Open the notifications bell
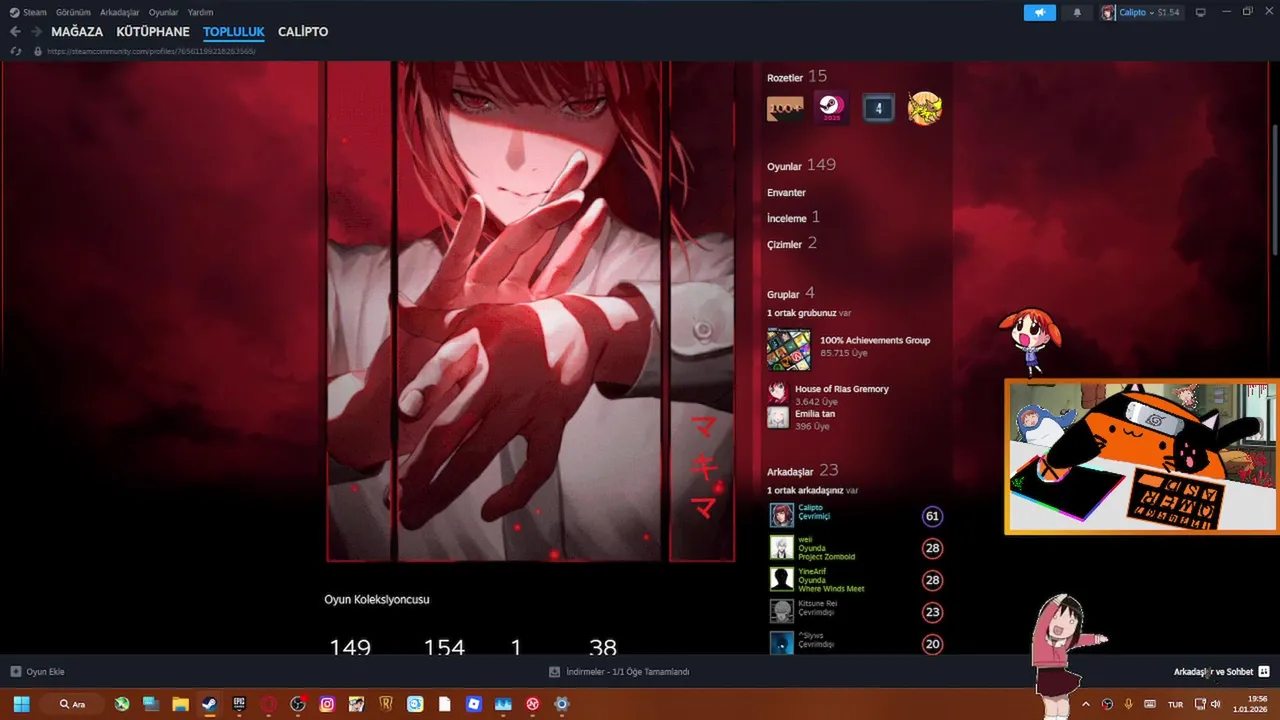The image size is (1280, 720). click(x=1077, y=12)
